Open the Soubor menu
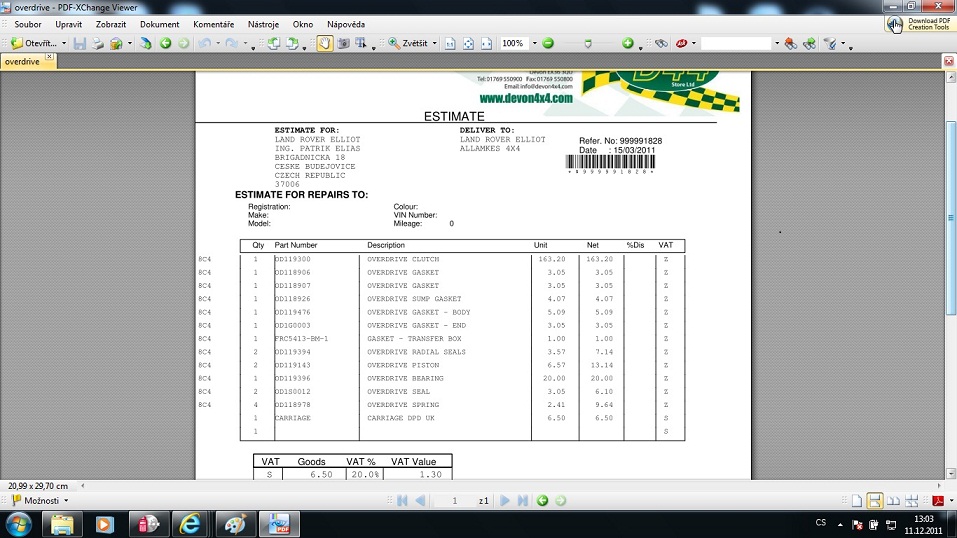Viewport: 957px width, 538px height. point(27,23)
